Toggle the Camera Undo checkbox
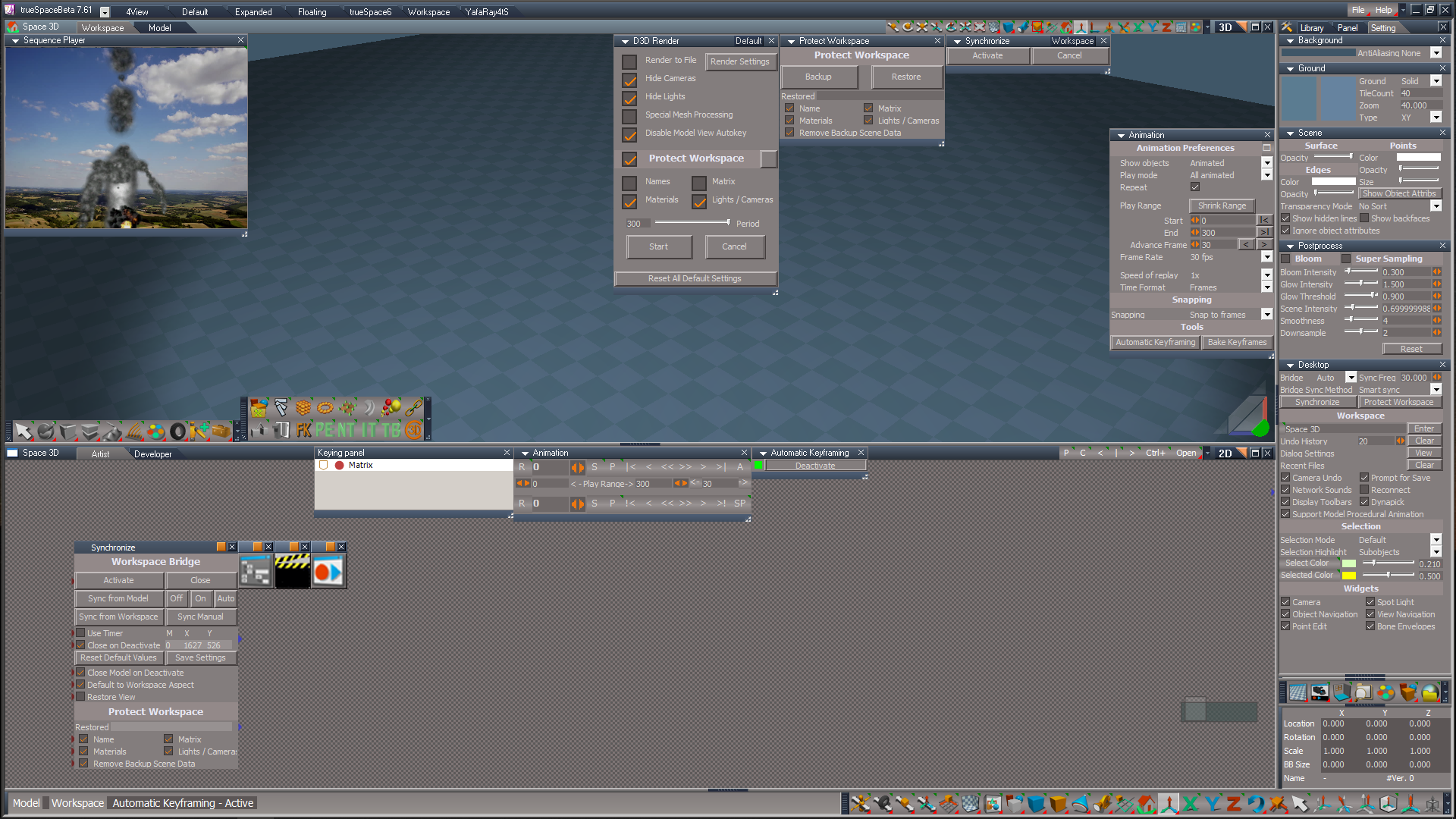The width and height of the screenshot is (1456, 819). click(1285, 478)
